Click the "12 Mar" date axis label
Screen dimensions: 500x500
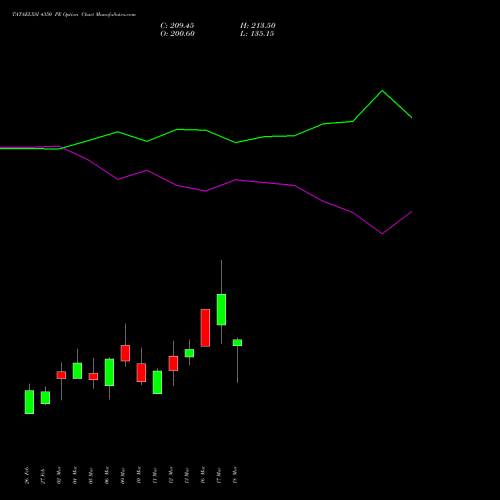pos(171,475)
